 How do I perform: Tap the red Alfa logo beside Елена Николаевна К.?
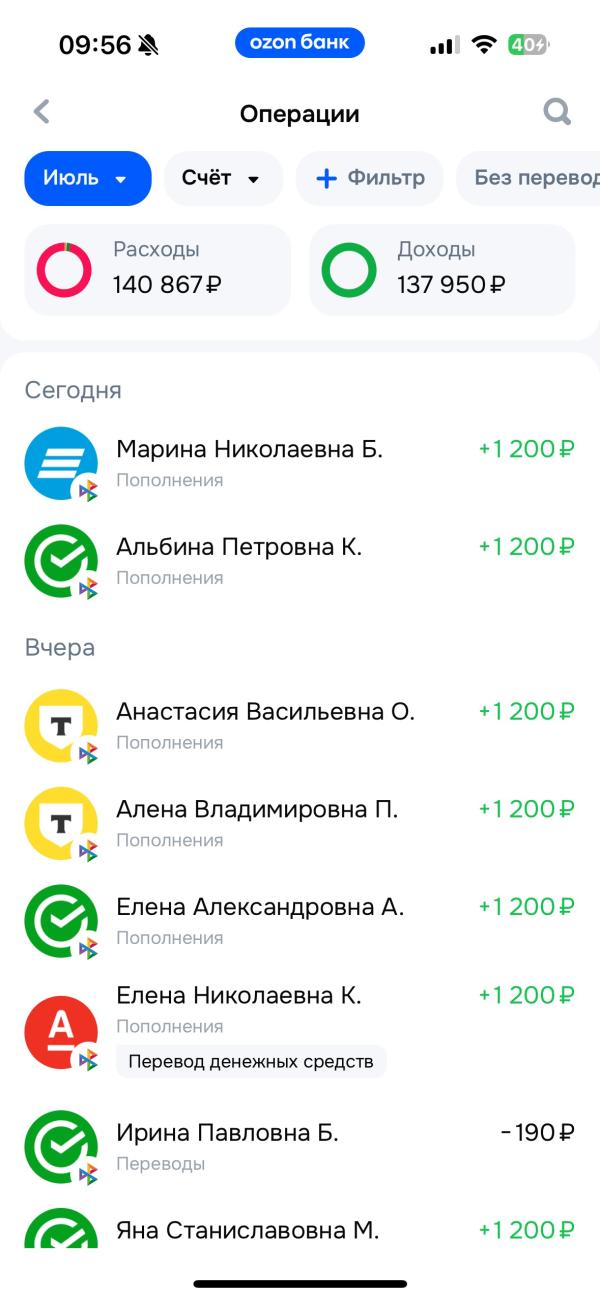61,1033
